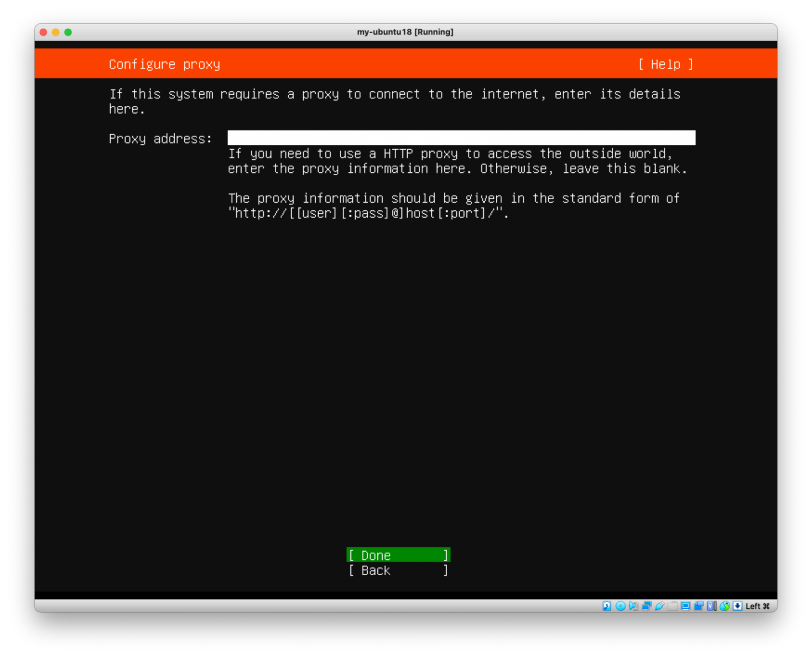This screenshot has width=811, height=657.
Task: Click the network adapter status icon
Action: tap(647, 606)
